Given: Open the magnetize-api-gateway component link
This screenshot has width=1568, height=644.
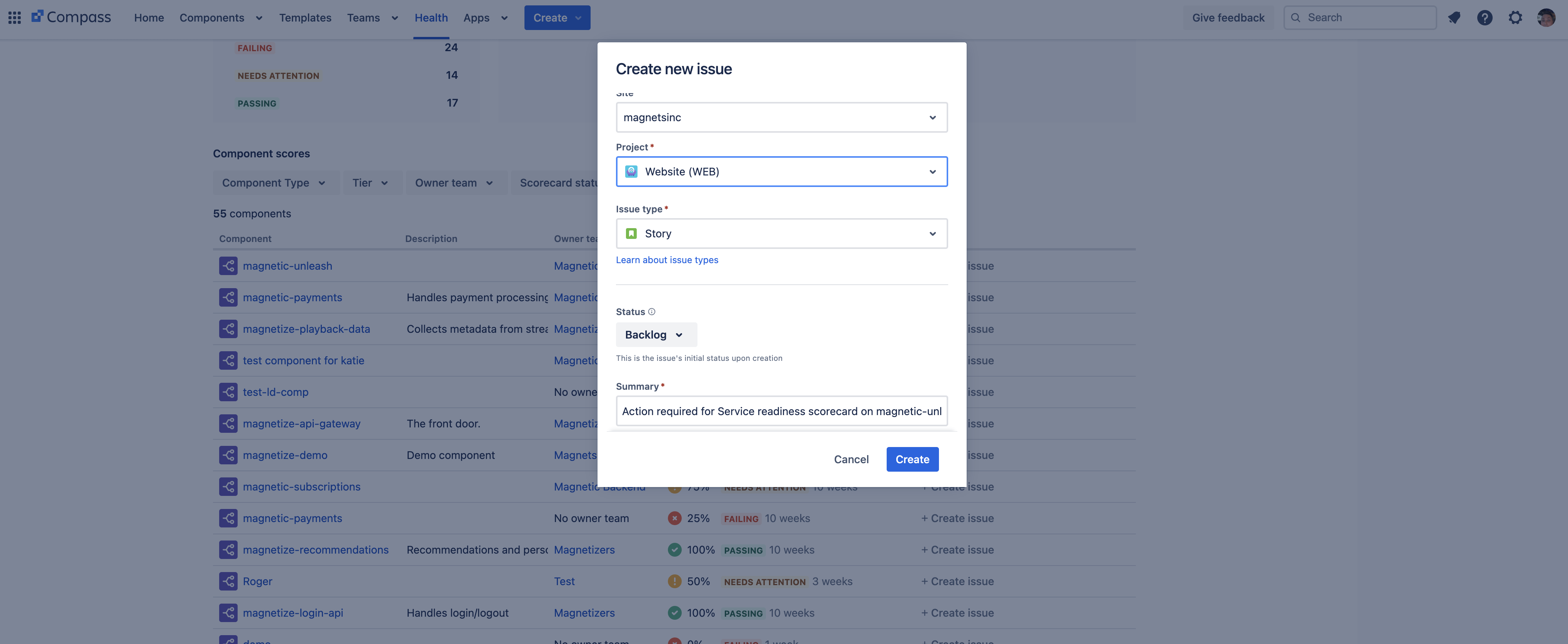Looking at the screenshot, I should point(301,424).
